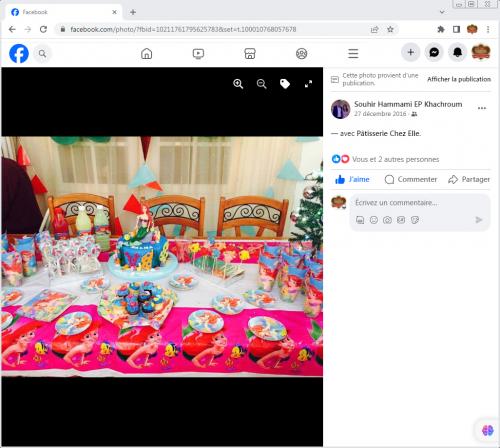Add a sticker to the comment

415,220
